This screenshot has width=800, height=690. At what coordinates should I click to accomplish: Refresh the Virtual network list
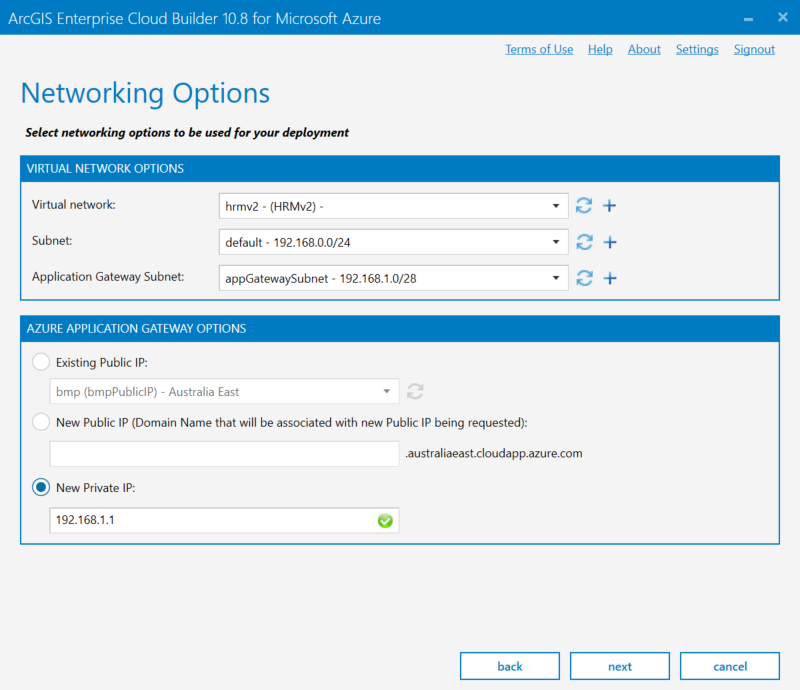(x=584, y=206)
